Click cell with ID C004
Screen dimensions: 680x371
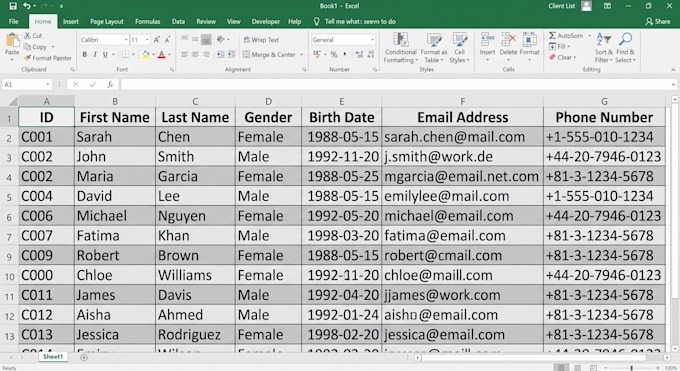(x=46, y=196)
